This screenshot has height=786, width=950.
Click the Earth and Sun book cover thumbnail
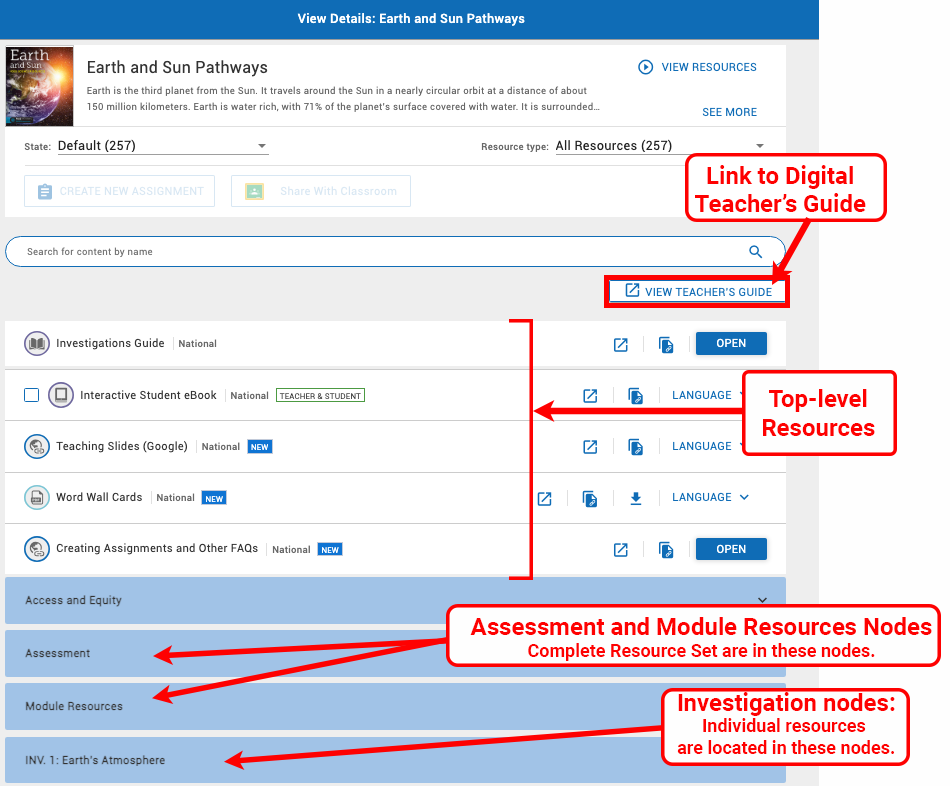point(40,86)
